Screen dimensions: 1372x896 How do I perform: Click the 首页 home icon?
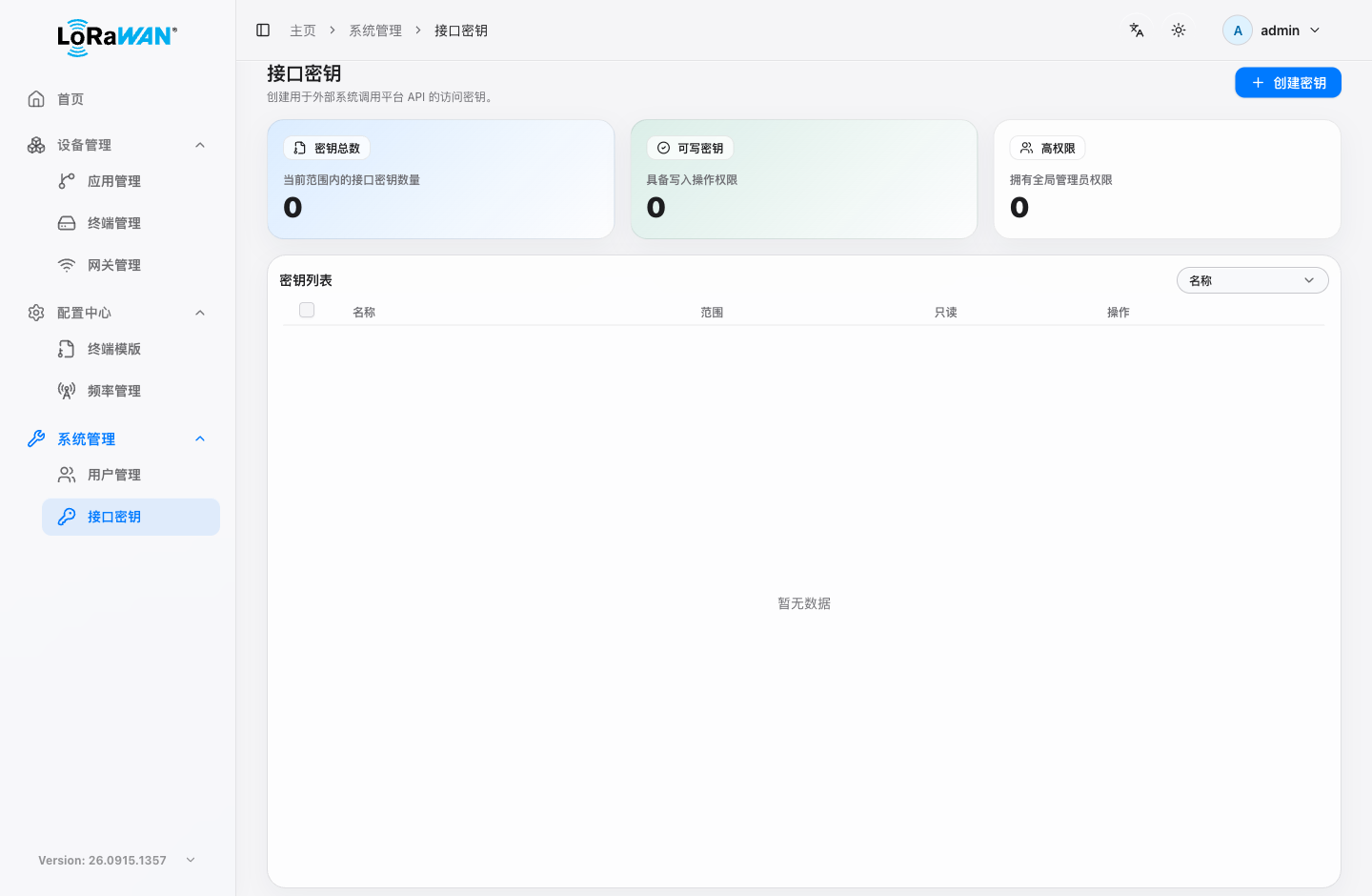pyautogui.click(x=36, y=99)
